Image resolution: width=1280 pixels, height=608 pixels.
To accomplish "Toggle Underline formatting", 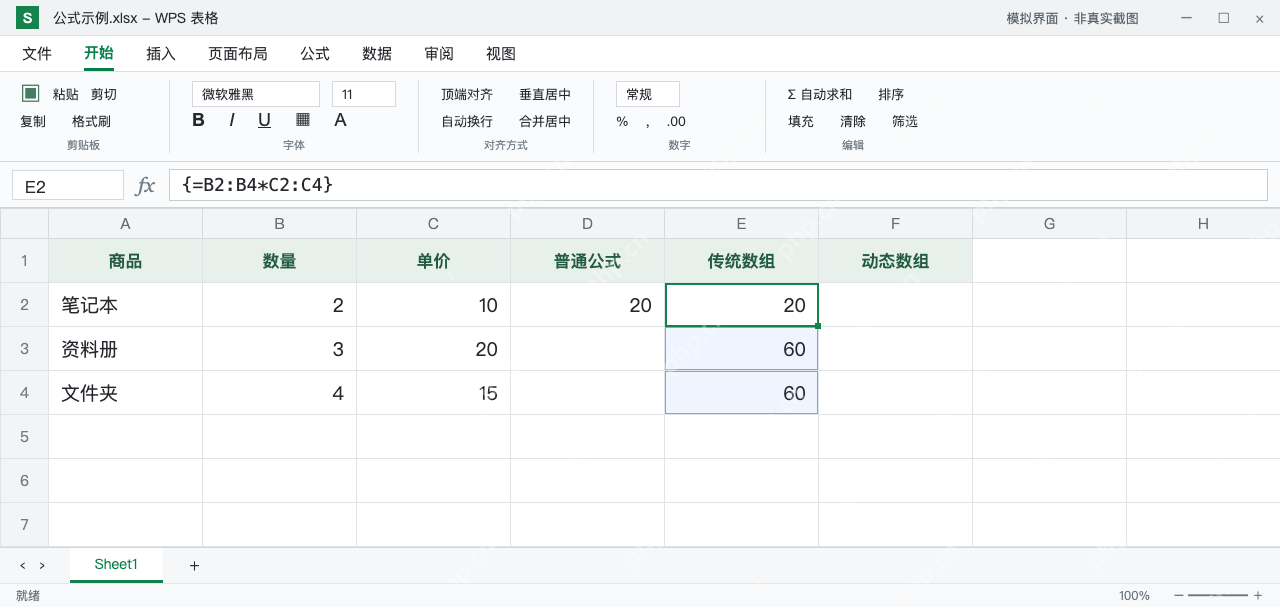I will point(264,120).
